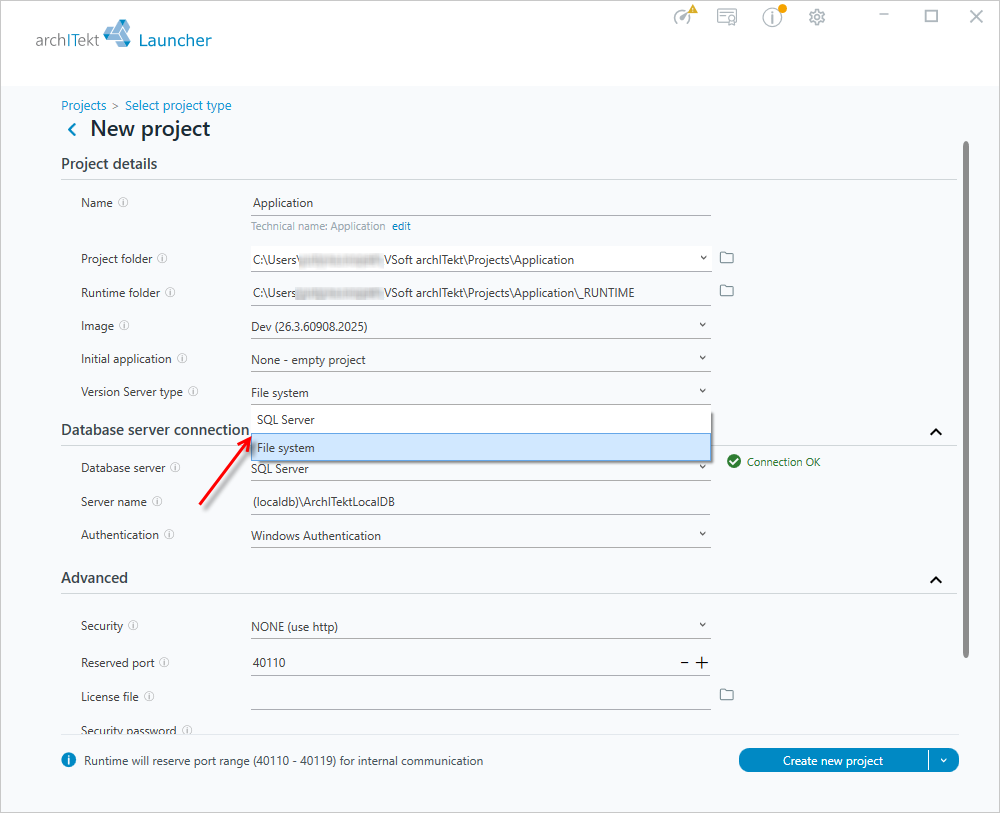Open the license certificate icon
Screen dimensions: 1000x813
click(727, 17)
